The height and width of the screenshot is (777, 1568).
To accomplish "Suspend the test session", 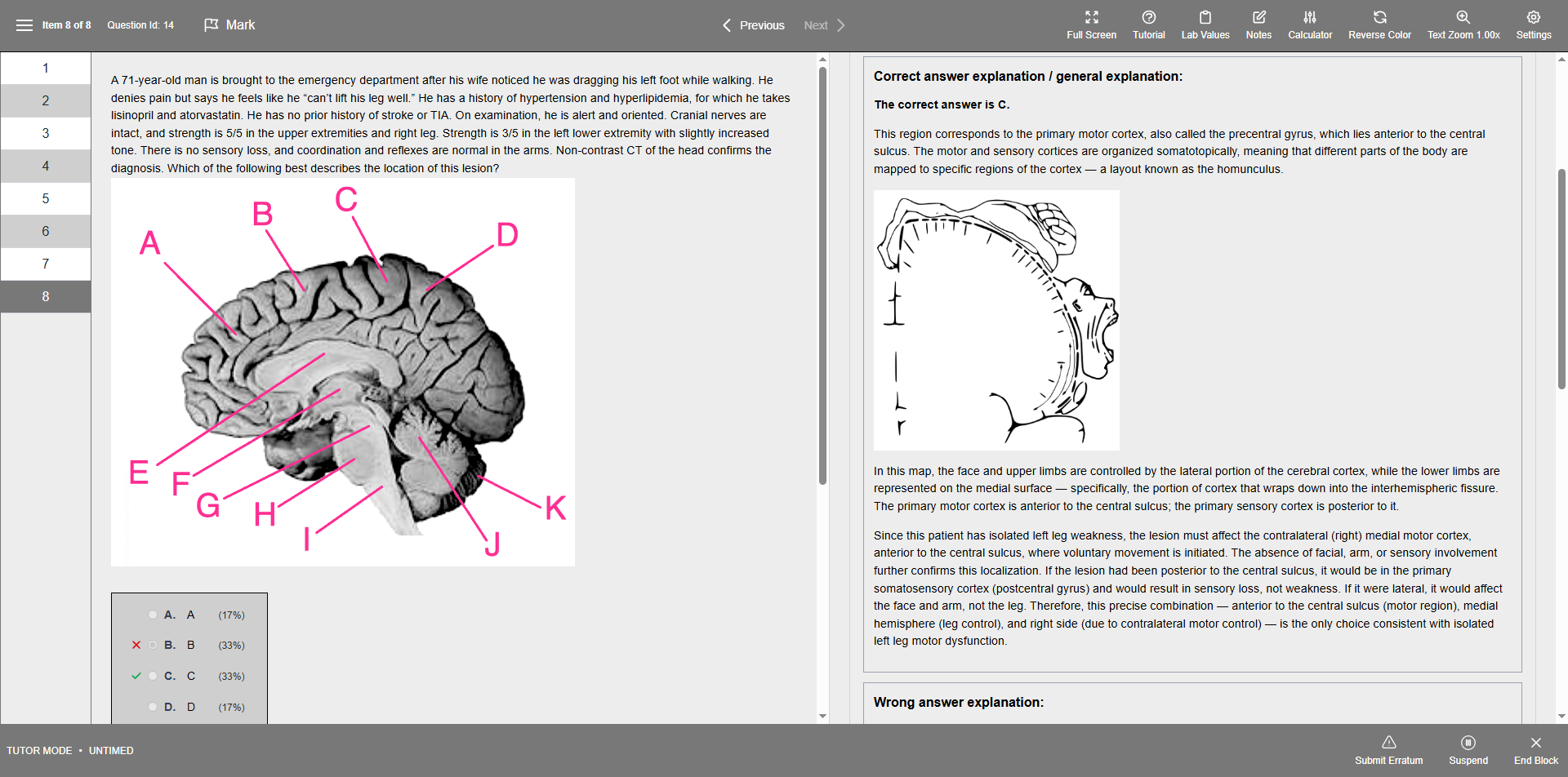I will tap(1468, 750).
